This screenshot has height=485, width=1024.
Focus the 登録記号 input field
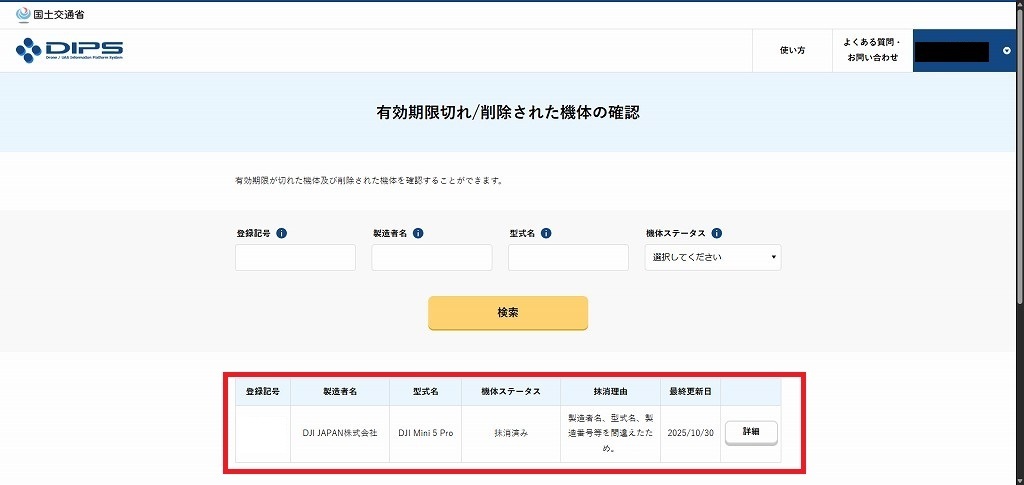(295, 258)
